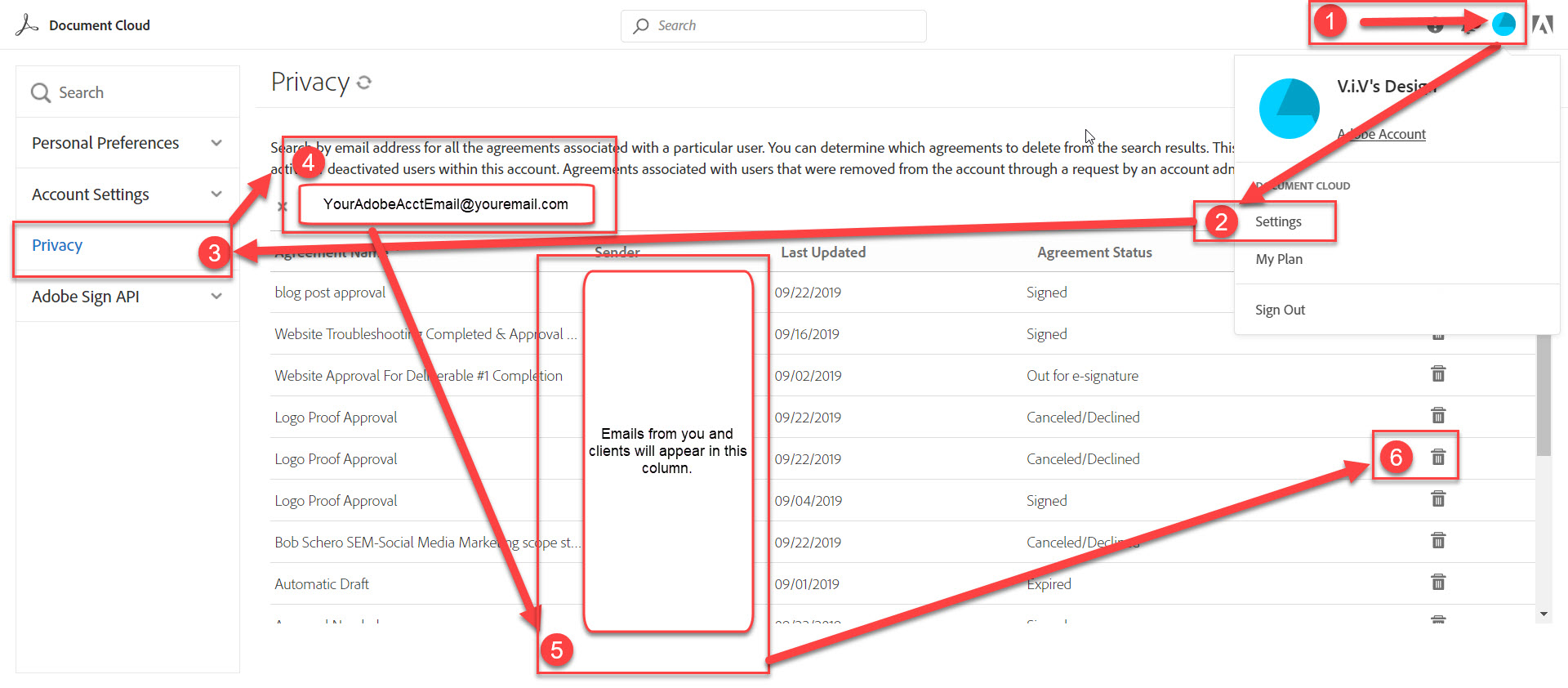Image resolution: width=1568 pixels, height=688 pixels.
Task: Open Website Troubleshooting Completed & Approval agreement
Action: pyautogui.click(x=425, y=334)
